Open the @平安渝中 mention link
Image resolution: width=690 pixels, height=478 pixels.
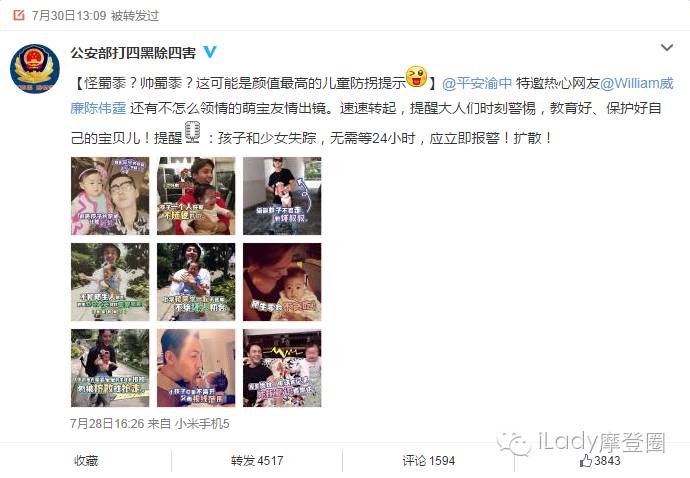click(477, 83)
